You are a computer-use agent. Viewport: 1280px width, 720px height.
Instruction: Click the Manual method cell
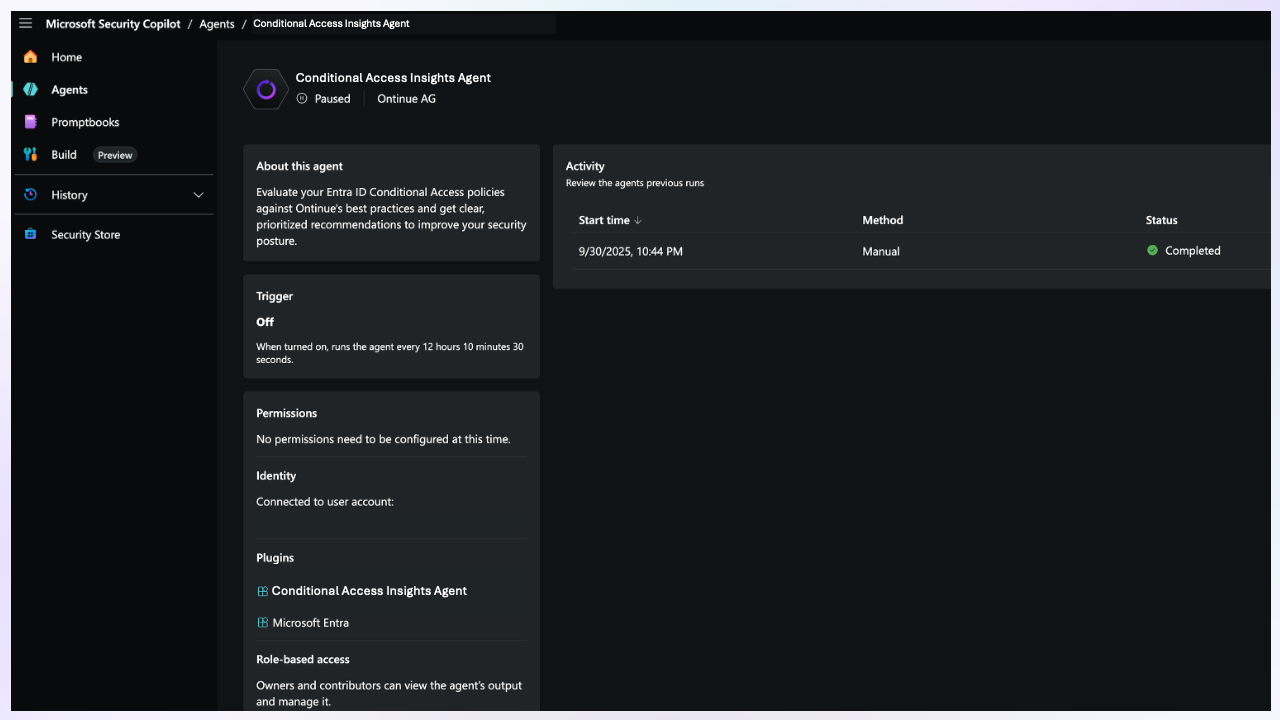(881, 252)
